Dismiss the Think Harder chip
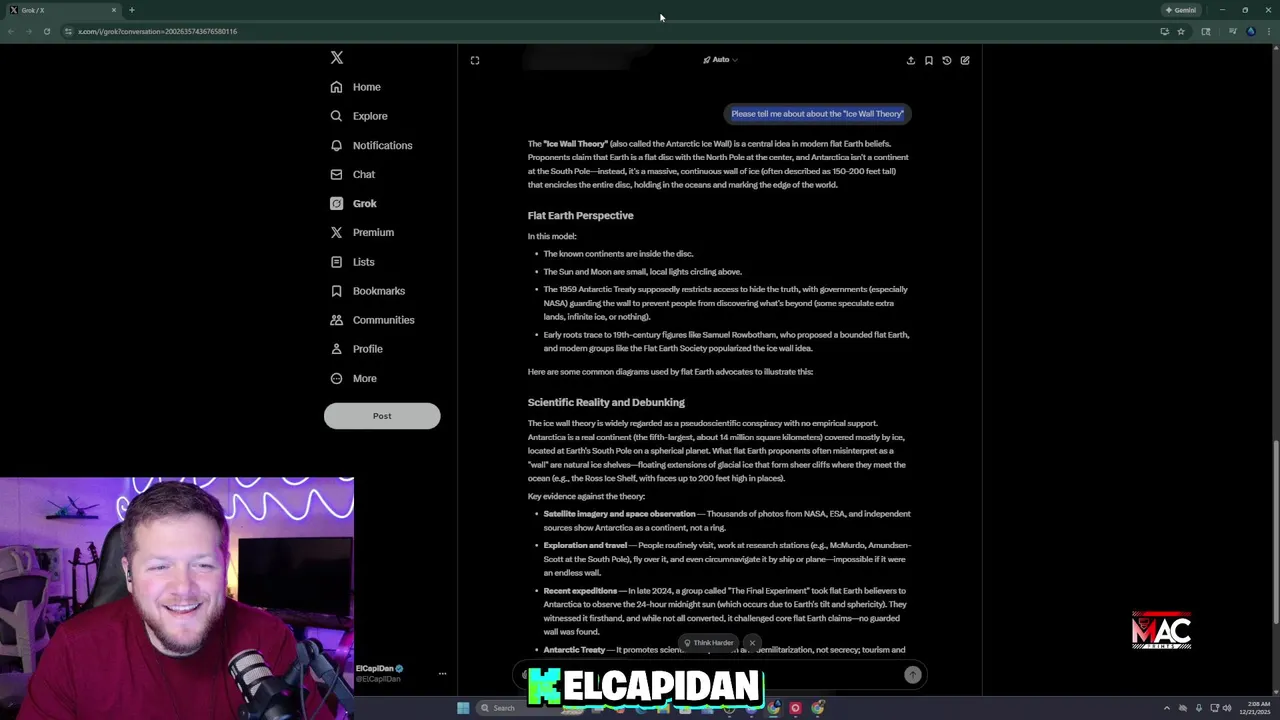Image resolution: width=1280 pixels, height=720 pixels. (752, 643)
